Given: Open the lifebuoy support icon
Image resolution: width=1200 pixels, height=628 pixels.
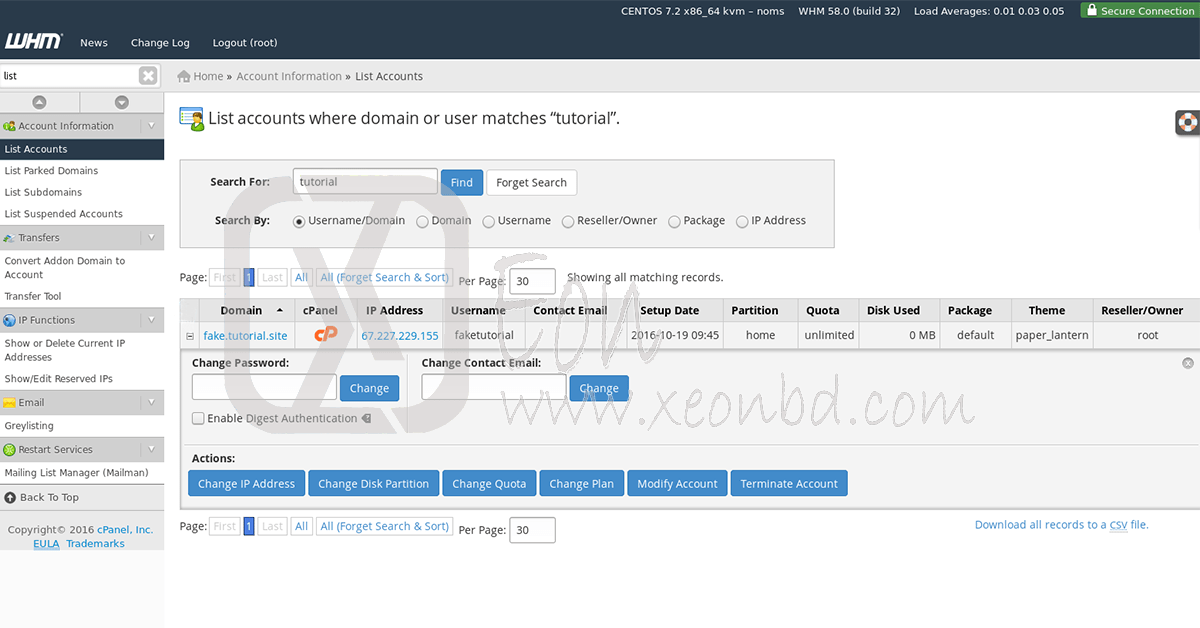Looking at the screenshot, I should [x=1187, y=123].
